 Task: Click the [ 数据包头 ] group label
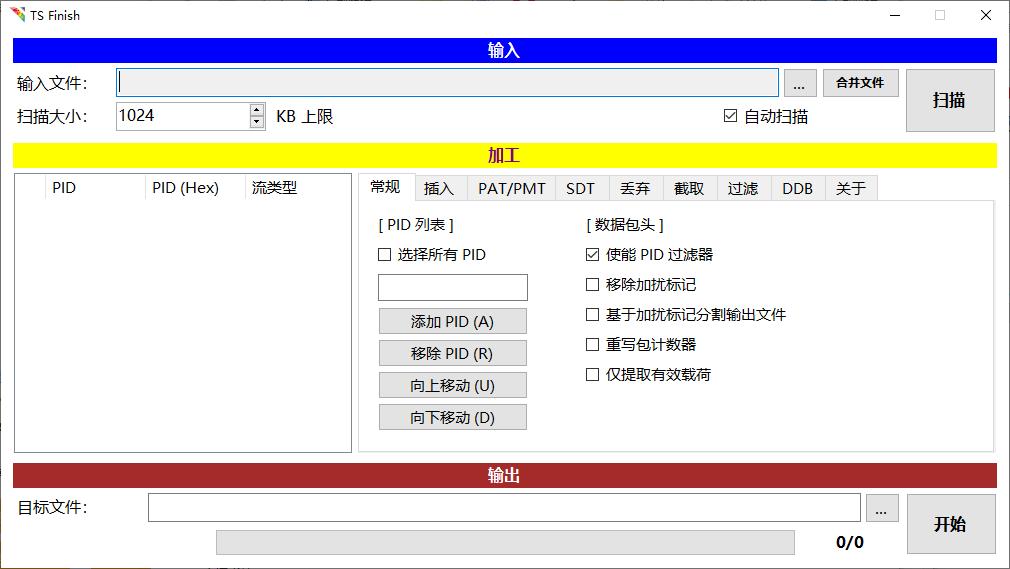tap(625, 225)
